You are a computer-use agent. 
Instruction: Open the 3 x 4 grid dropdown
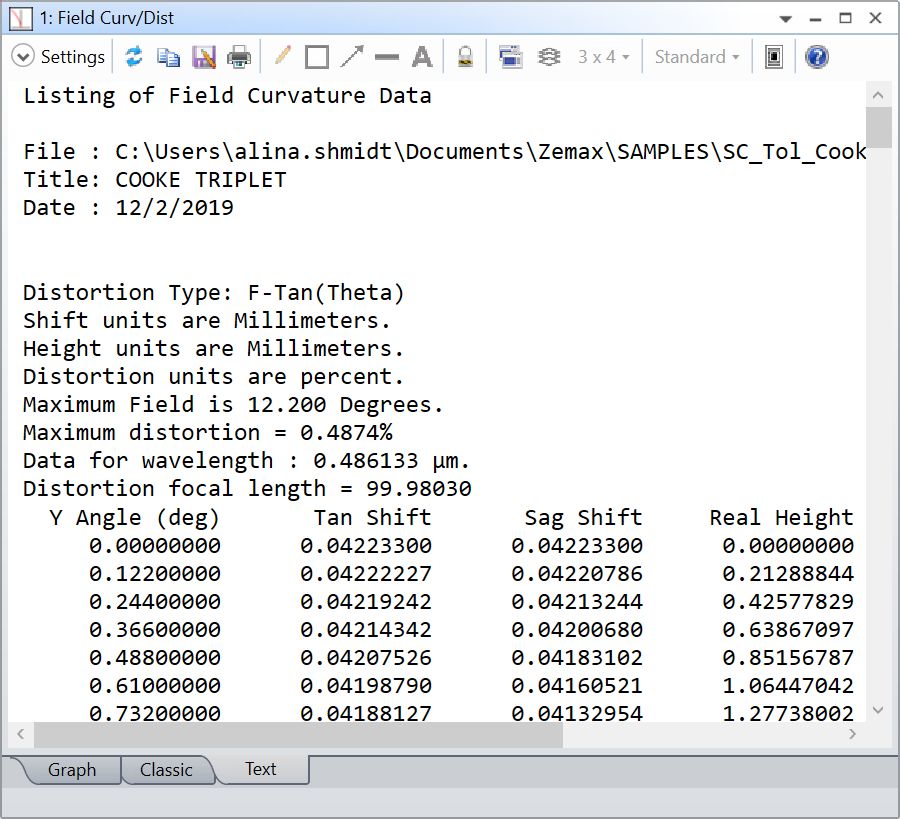[603, 57]
